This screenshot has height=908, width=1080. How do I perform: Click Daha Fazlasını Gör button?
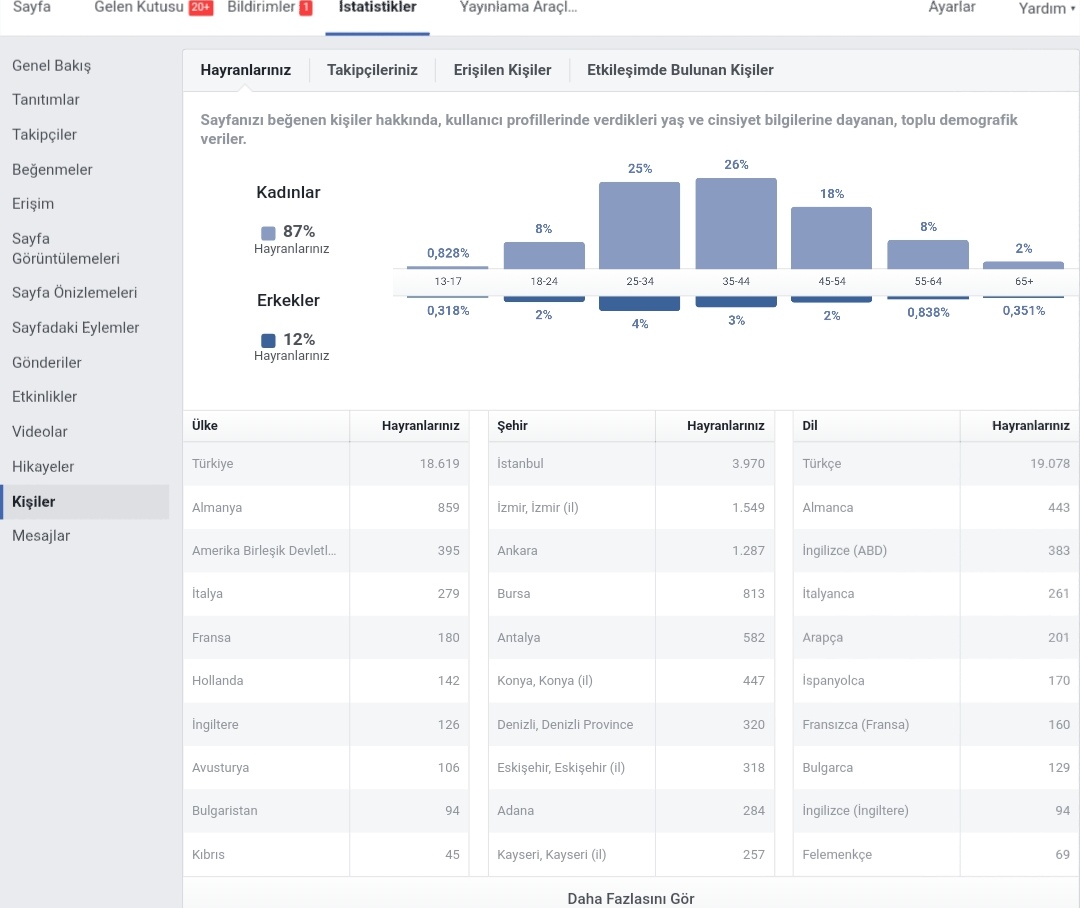pyautogui.click(x=630, y=898)
